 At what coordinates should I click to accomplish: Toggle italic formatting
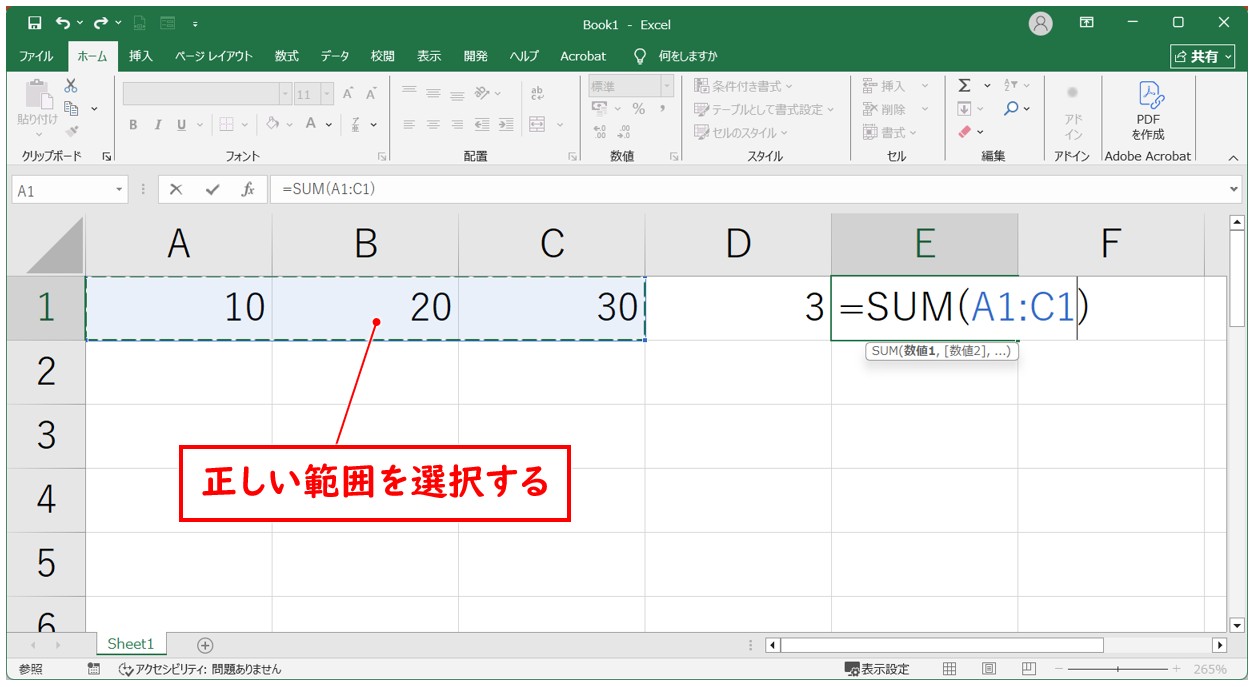(157, 125)
